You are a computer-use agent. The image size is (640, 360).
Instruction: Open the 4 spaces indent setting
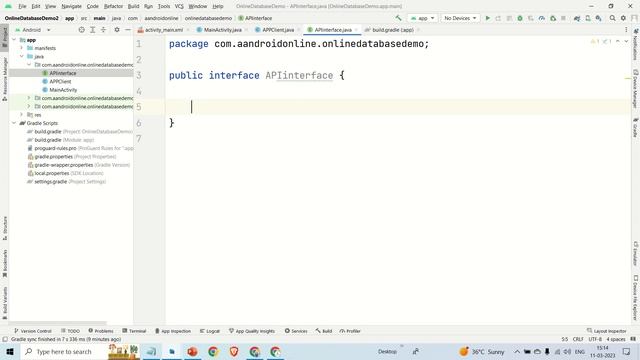click(x=616, y=339)
